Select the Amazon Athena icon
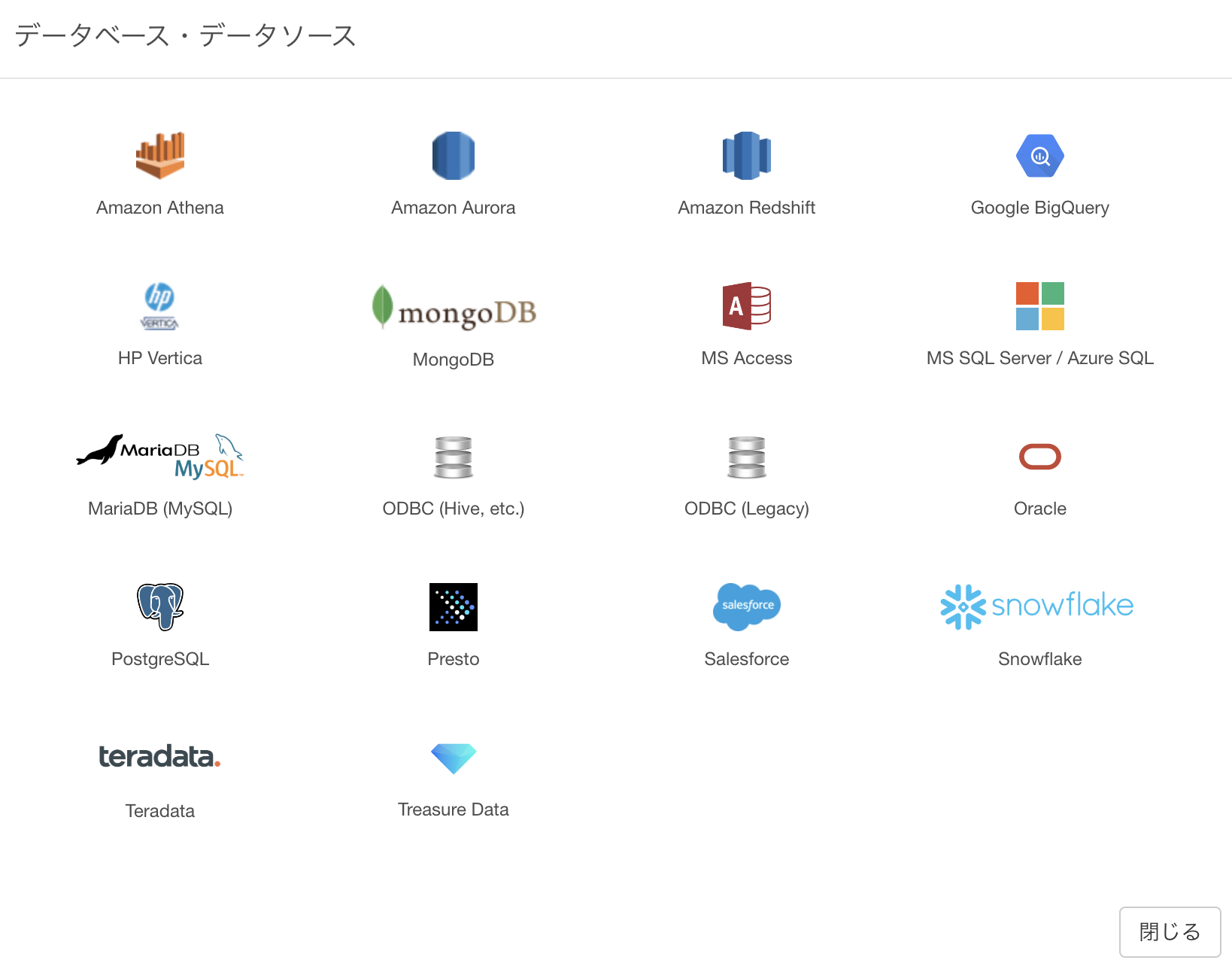Image resolution: width=1232 pixels, height=963 pixels. [x=160, y=156]
